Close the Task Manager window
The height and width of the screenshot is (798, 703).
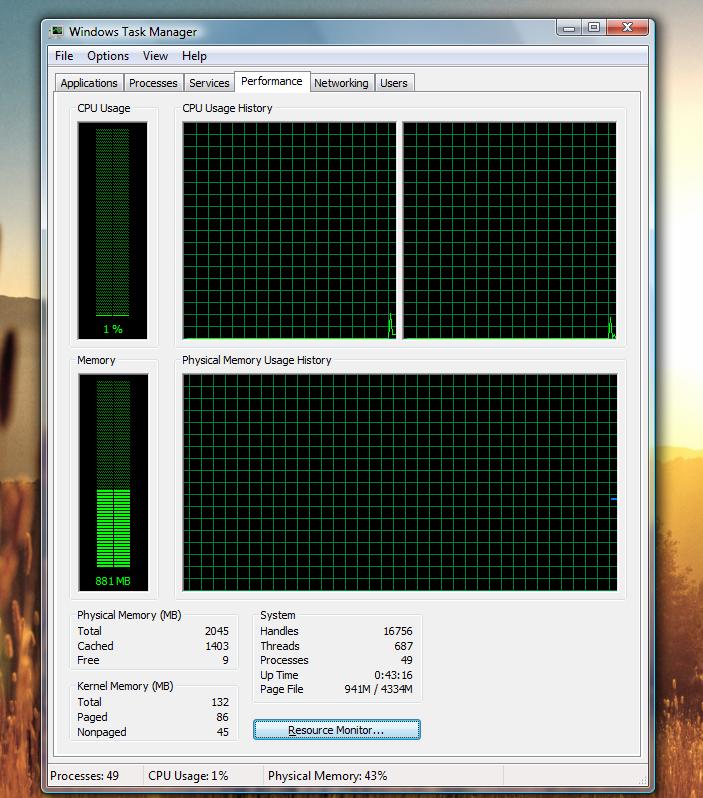point(627,28)
